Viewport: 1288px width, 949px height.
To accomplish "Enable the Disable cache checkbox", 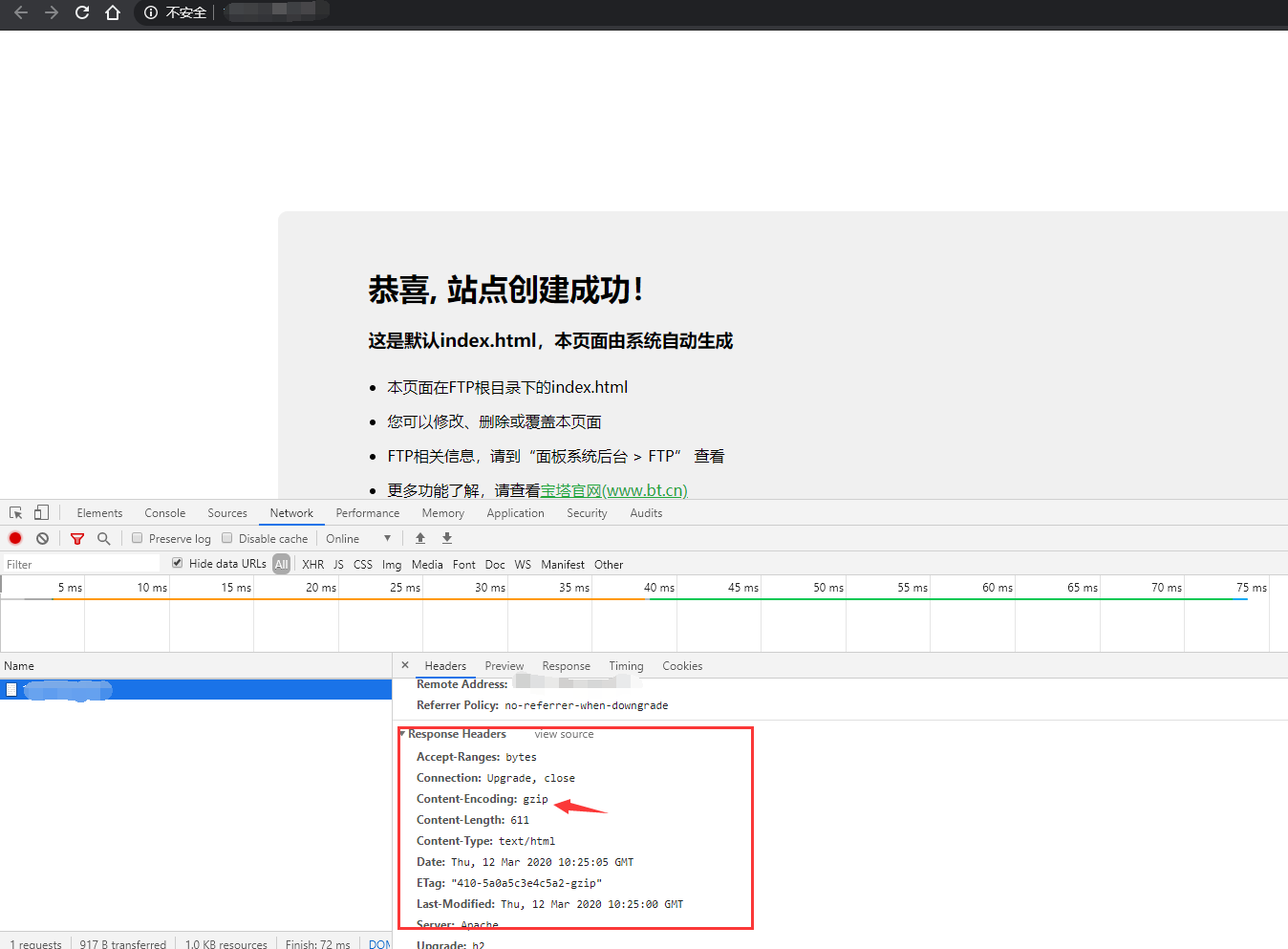I will point(227,538).
